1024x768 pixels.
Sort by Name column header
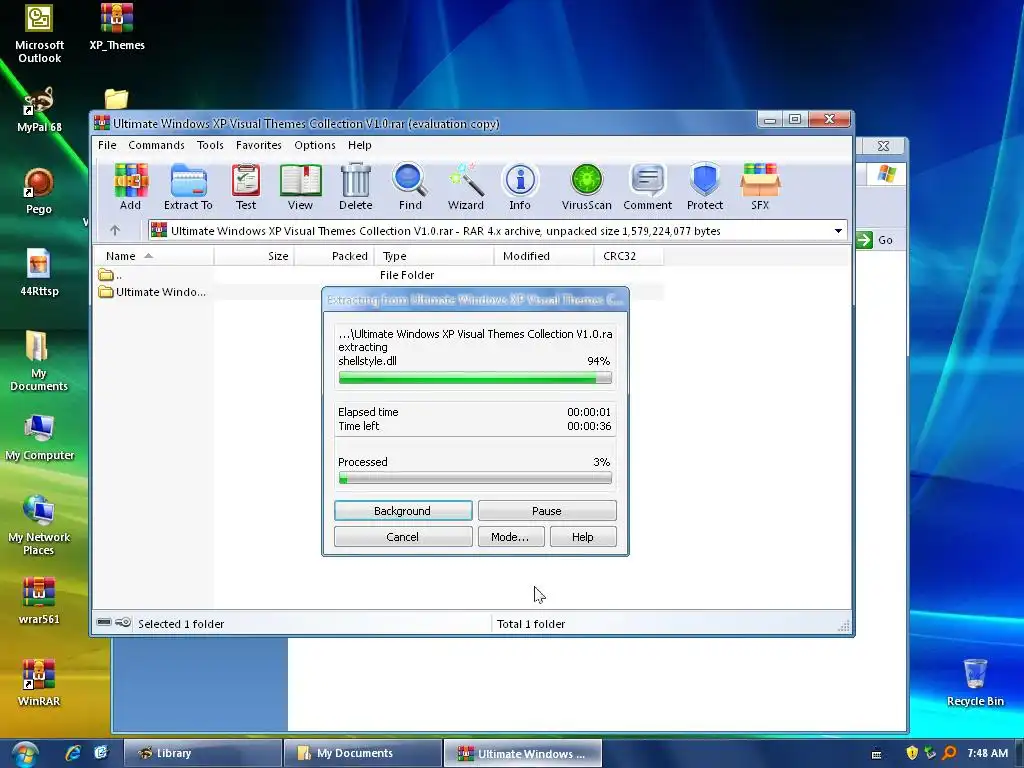click(153, 256)
